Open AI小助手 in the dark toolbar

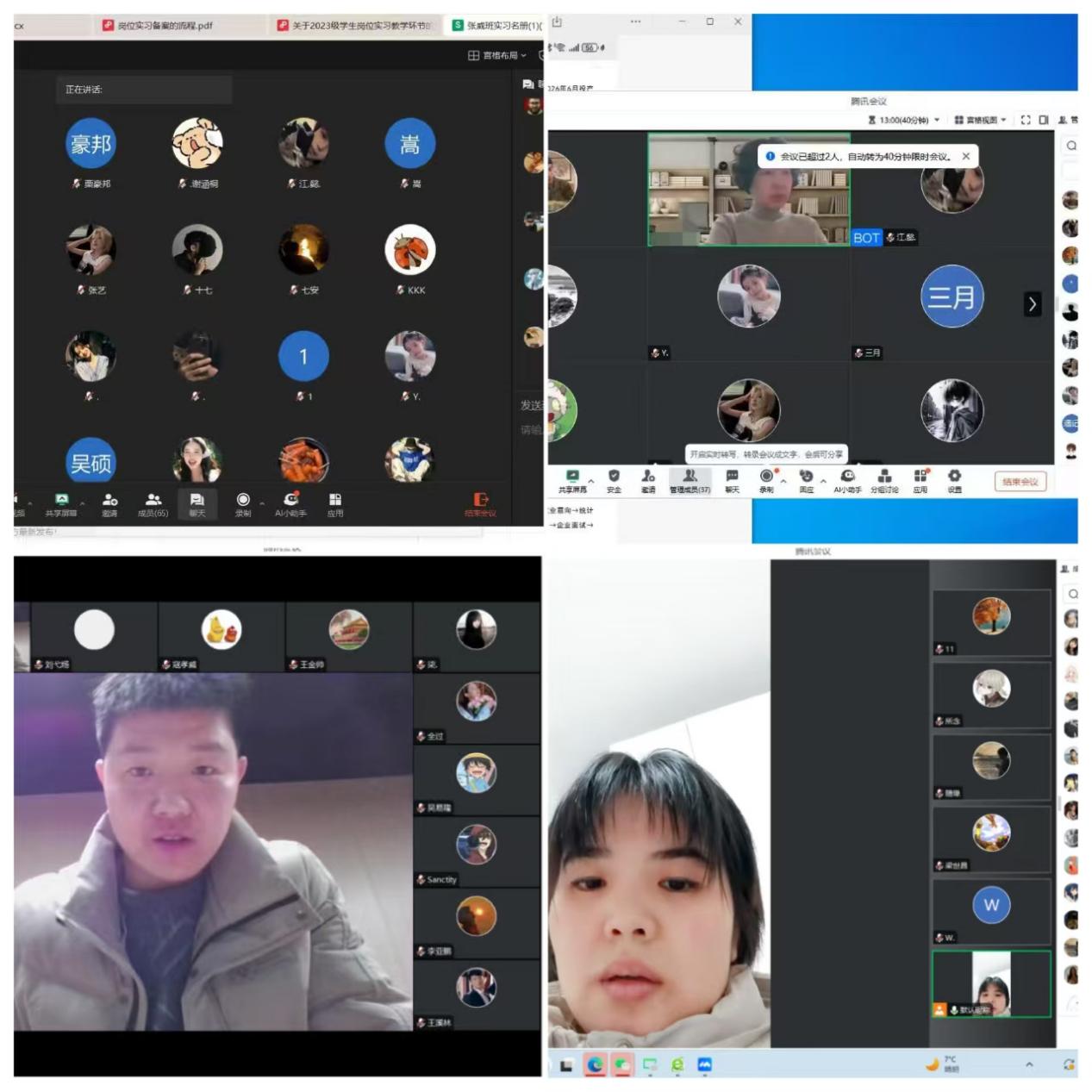tap(290, 504)
